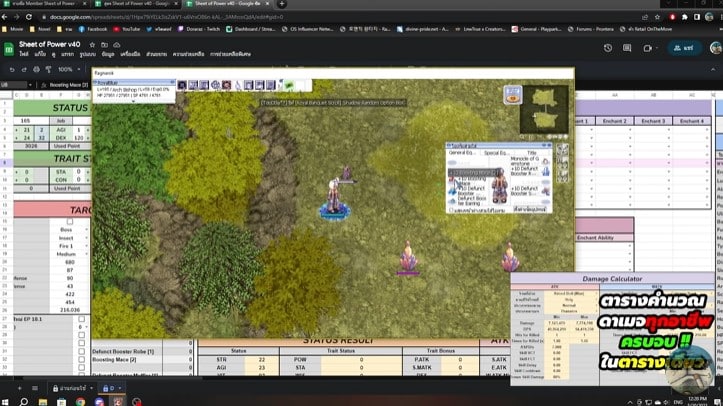723x406 pixels.
Task: Select the Paint format tool
Action: click(48, 70)
